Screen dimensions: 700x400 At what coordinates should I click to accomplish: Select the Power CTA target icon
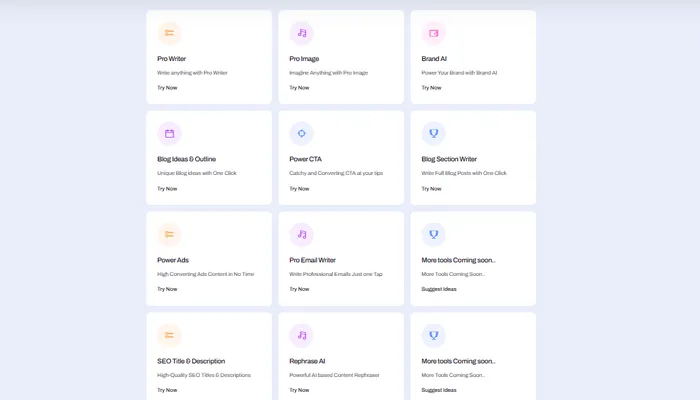click(301, 133)
